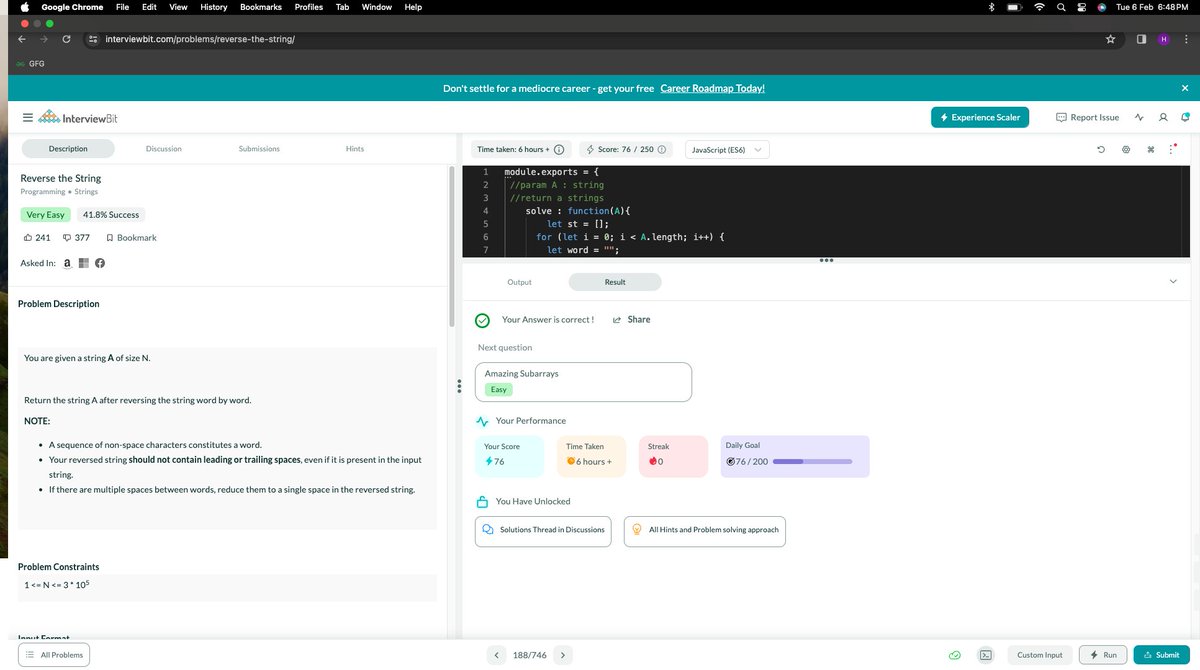Collapse the result panel chevron

click(x=1173, y=282)
